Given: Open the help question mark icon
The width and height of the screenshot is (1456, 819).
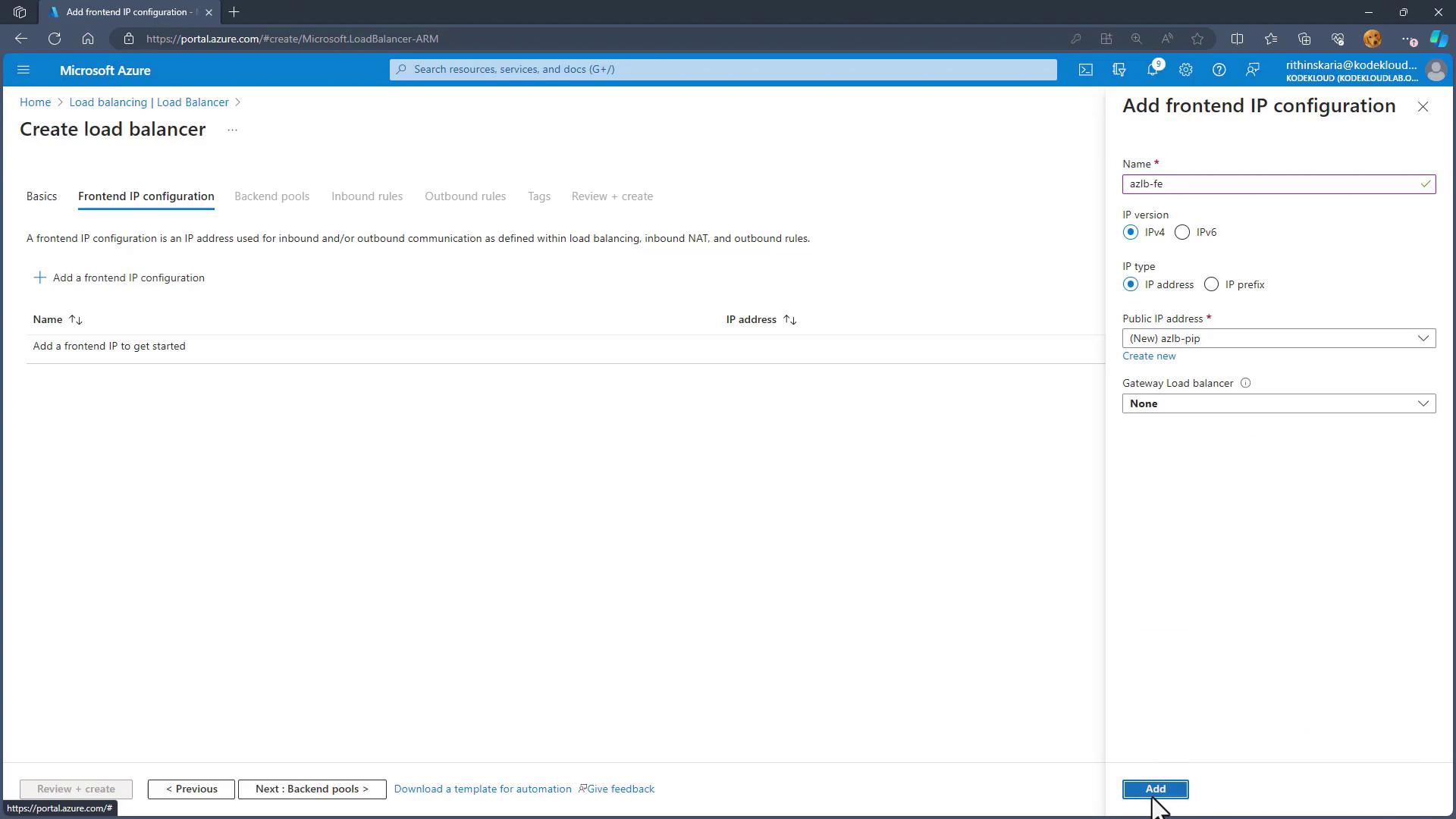Looking at the screenshot, I should coord(1219,70).
